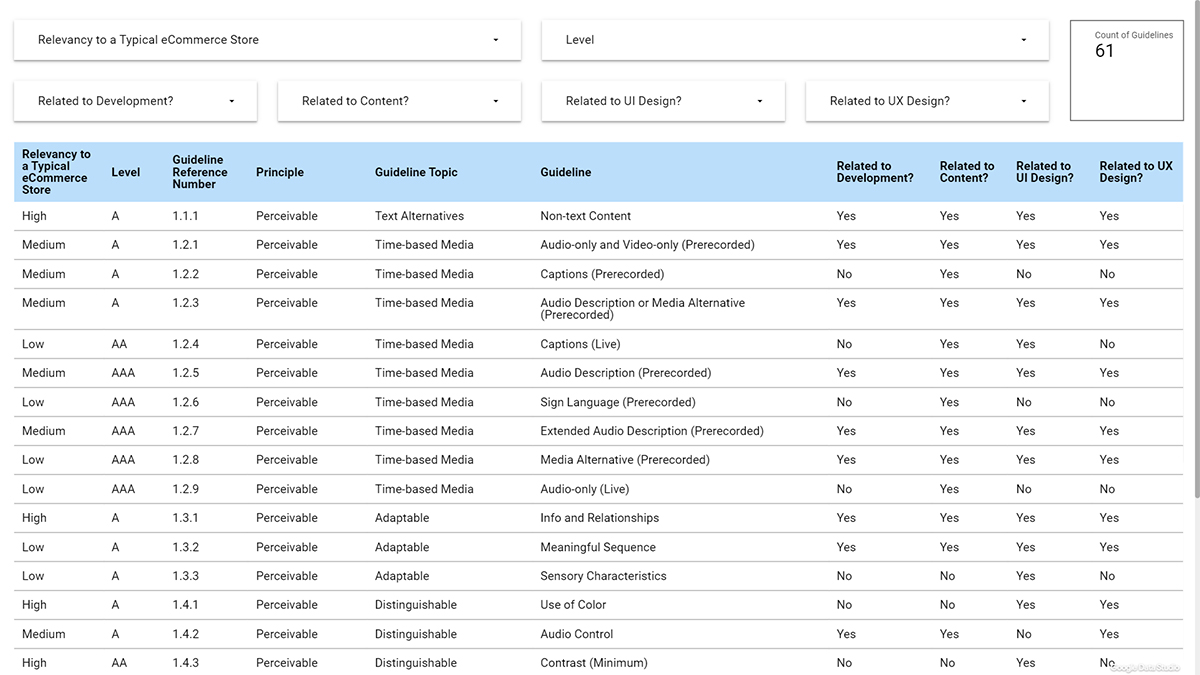Click the Related to UX Design? column header
The image size is (1200, 675).
(x=1136, y=172)
